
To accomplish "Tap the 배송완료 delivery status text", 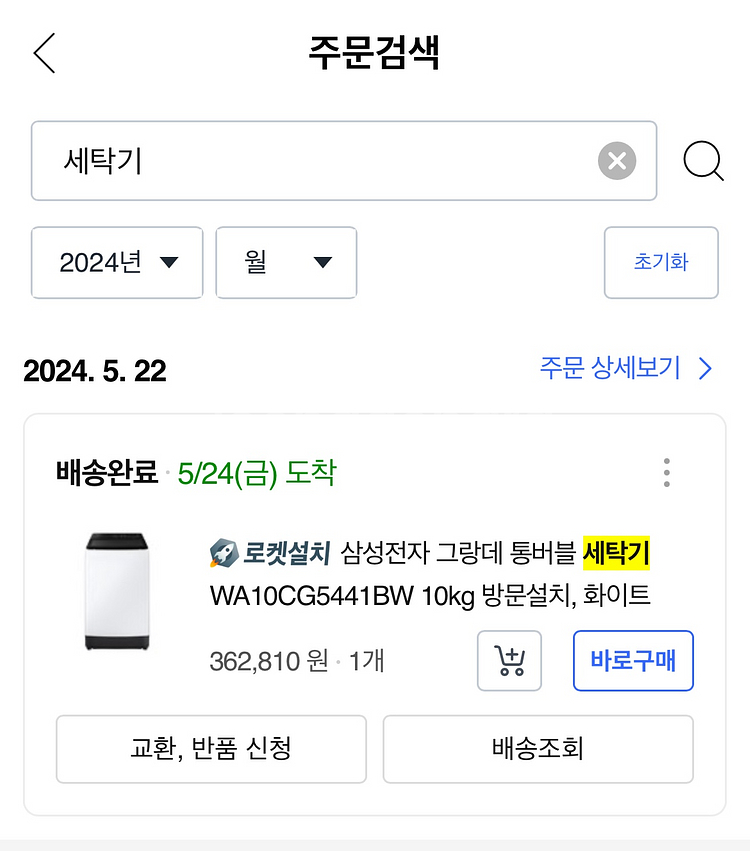I will [x=107, y=472].
